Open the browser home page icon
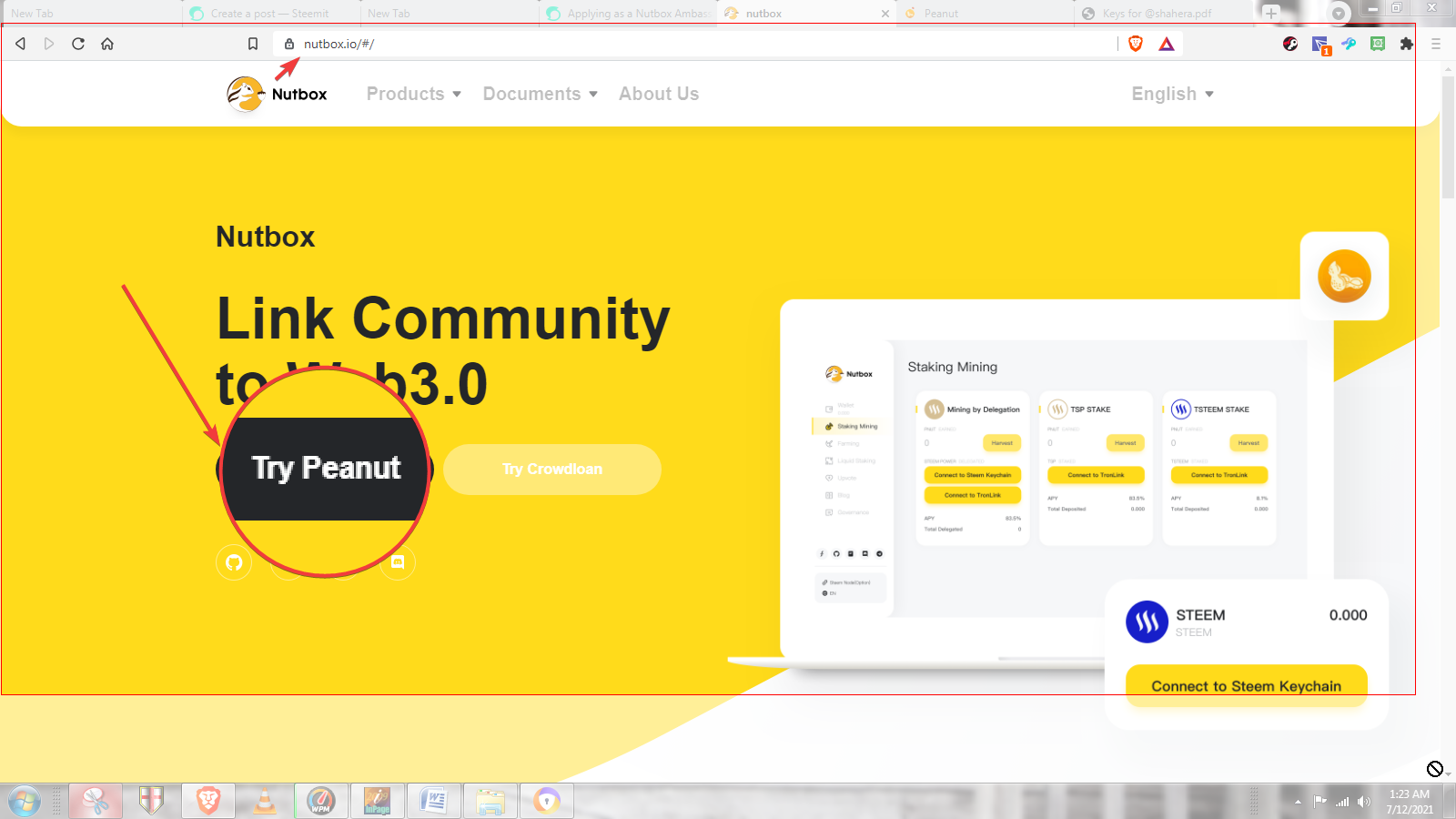 pos(107,44)
